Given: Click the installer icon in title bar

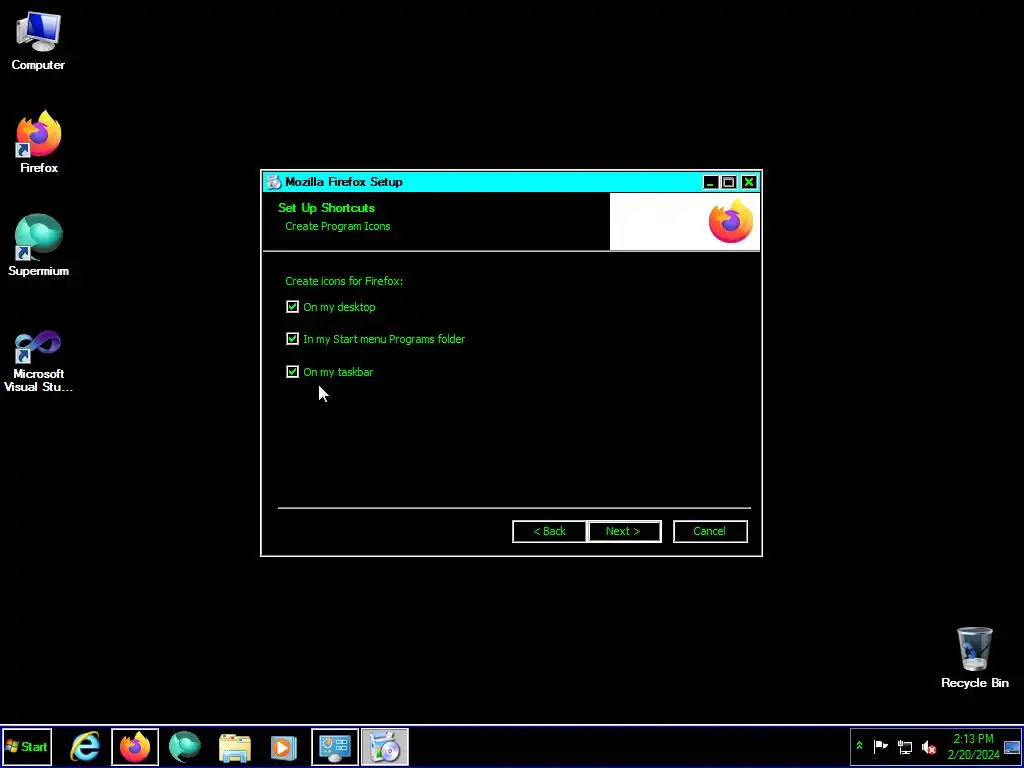Looking at the screenshot, I should click(x=274, y=182).
